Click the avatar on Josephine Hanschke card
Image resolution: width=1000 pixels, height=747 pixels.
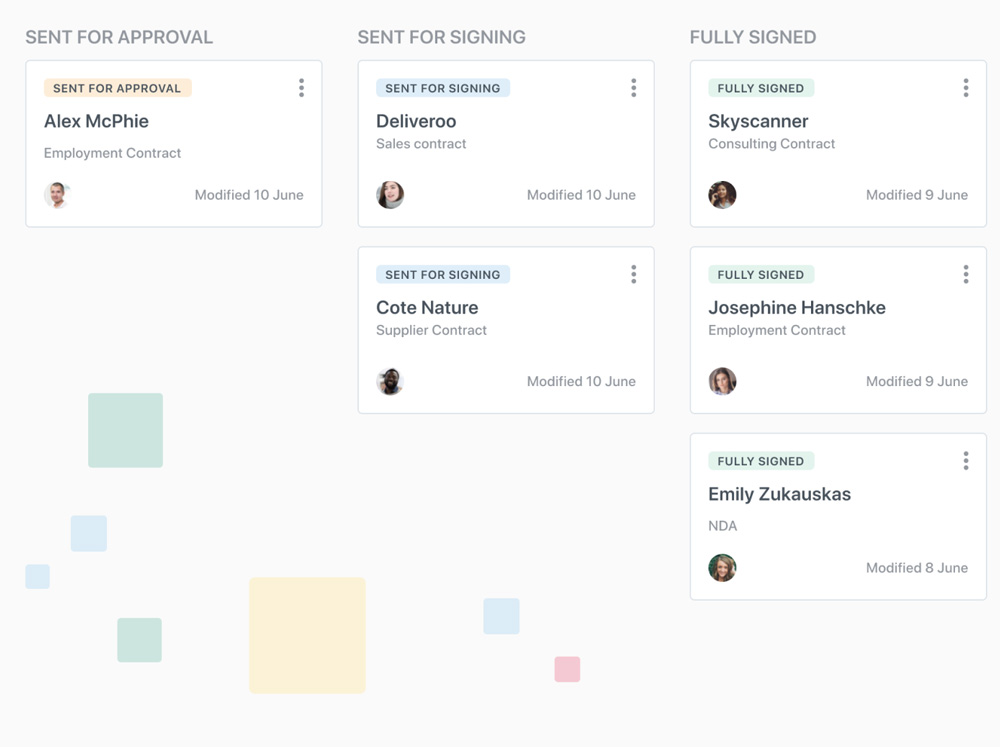pos(722,381)
